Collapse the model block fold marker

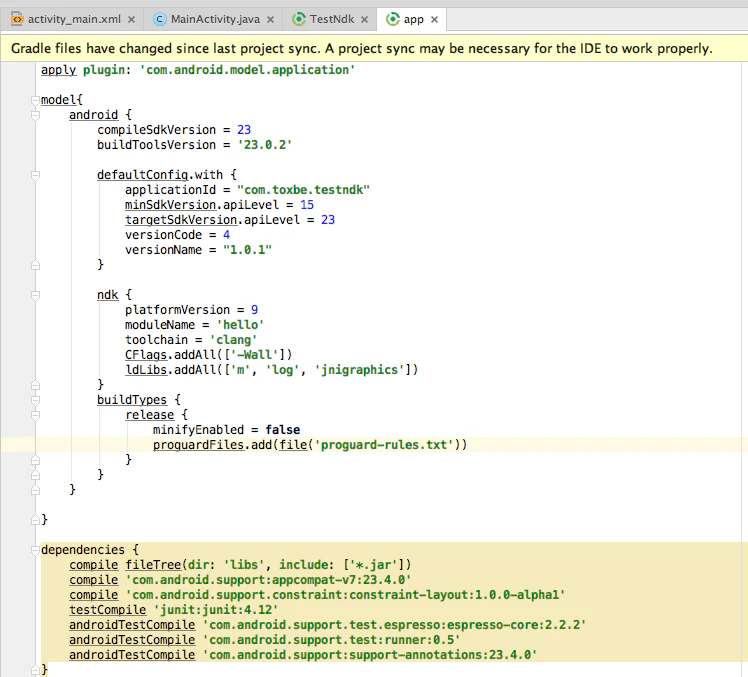click(x=35, y=100)
